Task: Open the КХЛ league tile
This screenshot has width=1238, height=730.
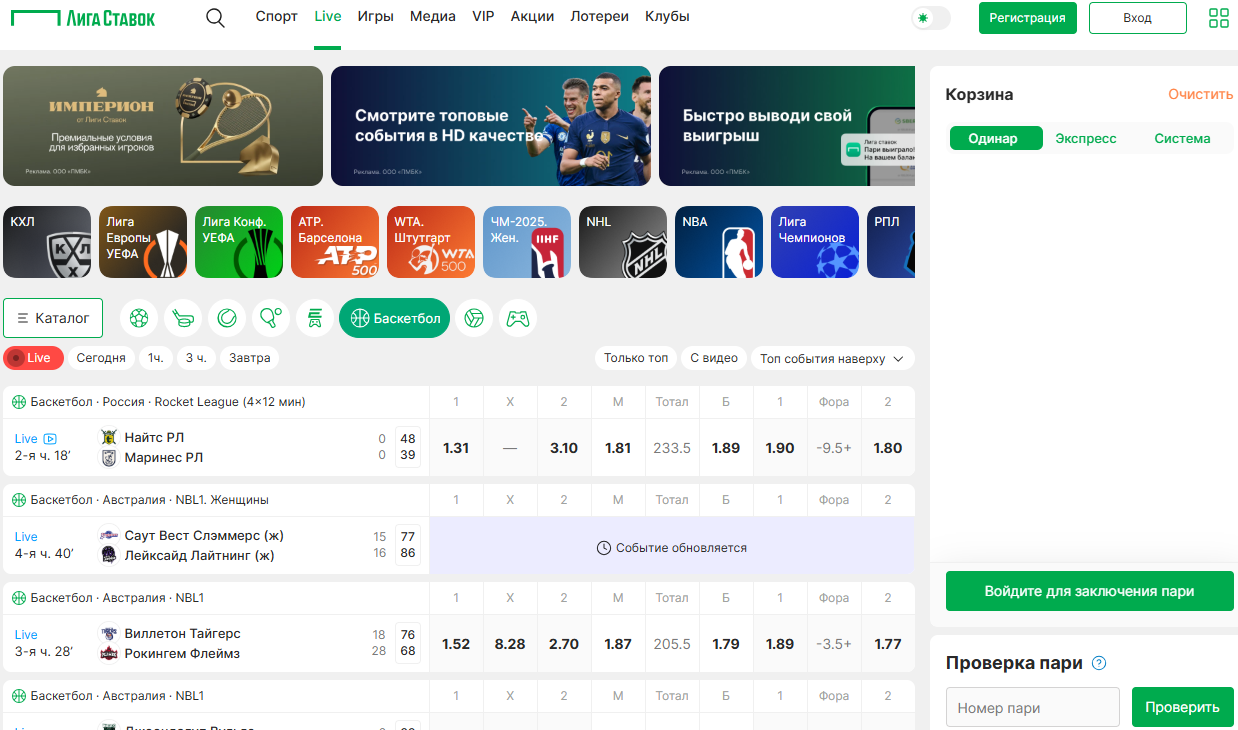Action: click(47, 242)
